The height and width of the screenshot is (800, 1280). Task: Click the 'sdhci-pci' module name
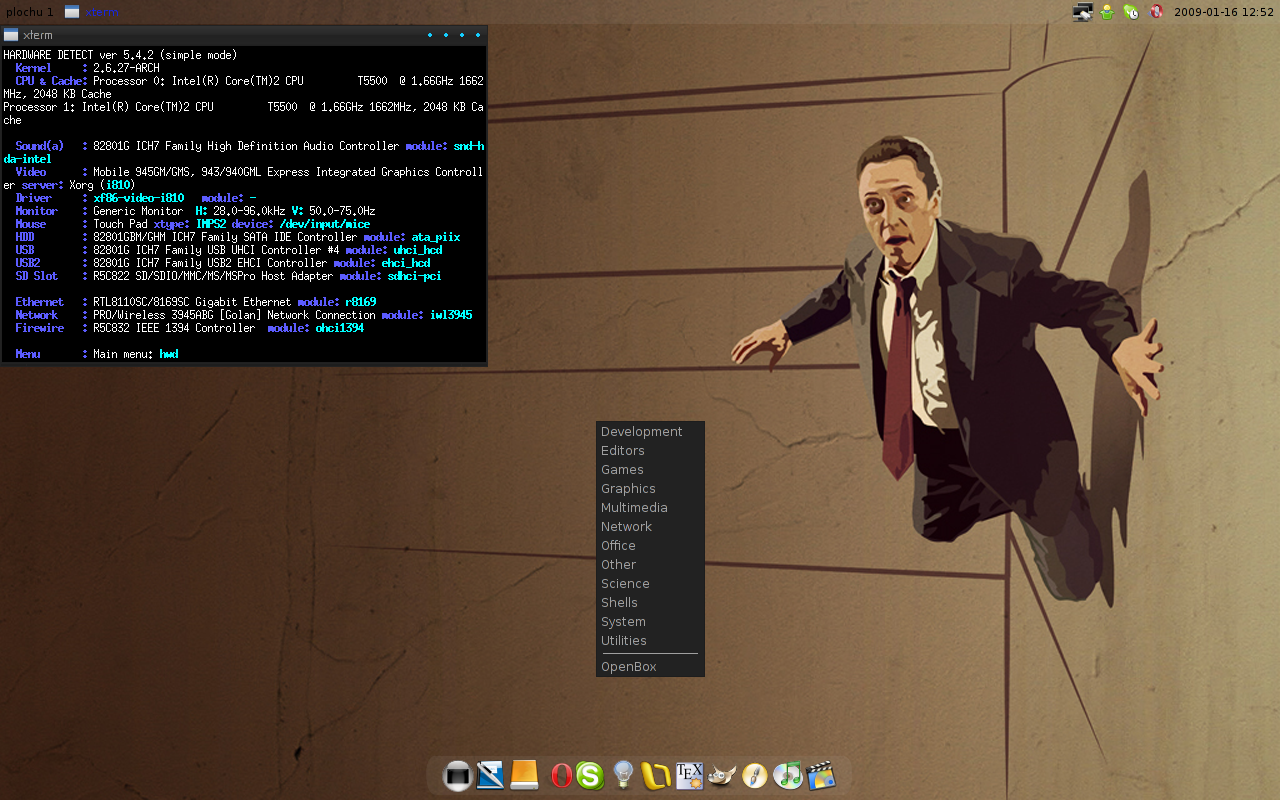point(415,276)
